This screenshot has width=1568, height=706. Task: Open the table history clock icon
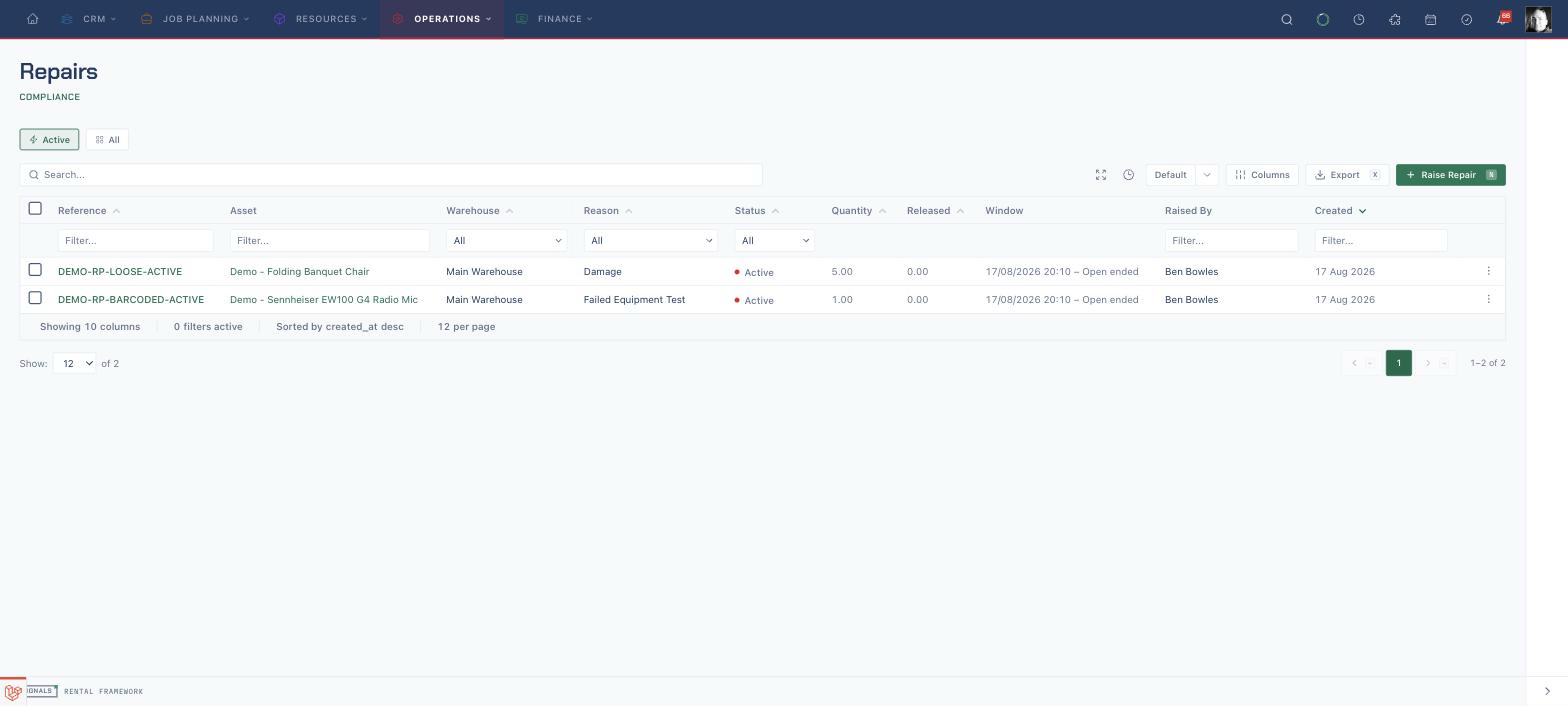pos(1128,175)
